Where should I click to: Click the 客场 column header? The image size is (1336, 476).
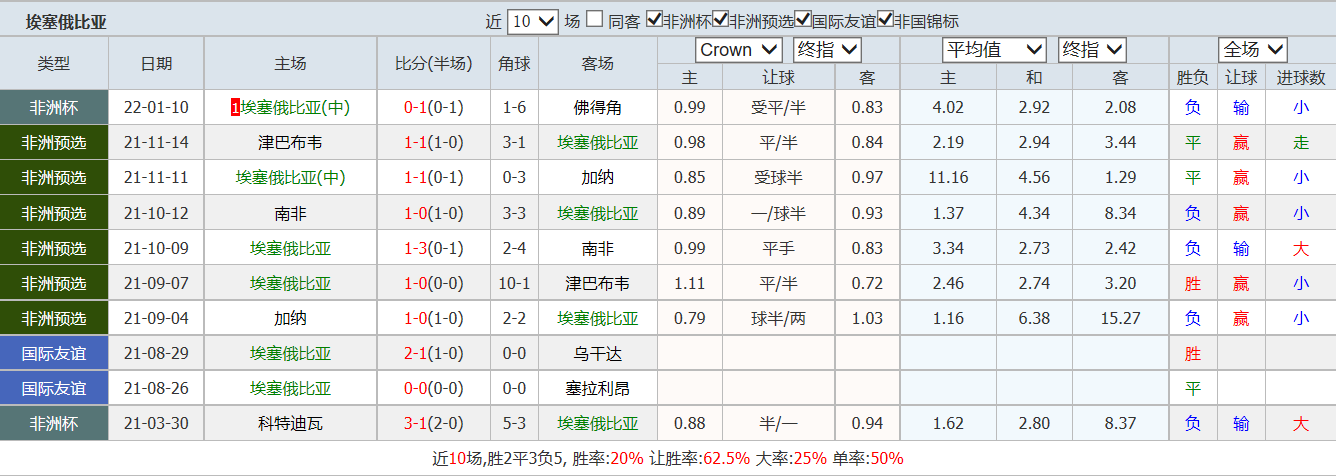coord(597,64)
